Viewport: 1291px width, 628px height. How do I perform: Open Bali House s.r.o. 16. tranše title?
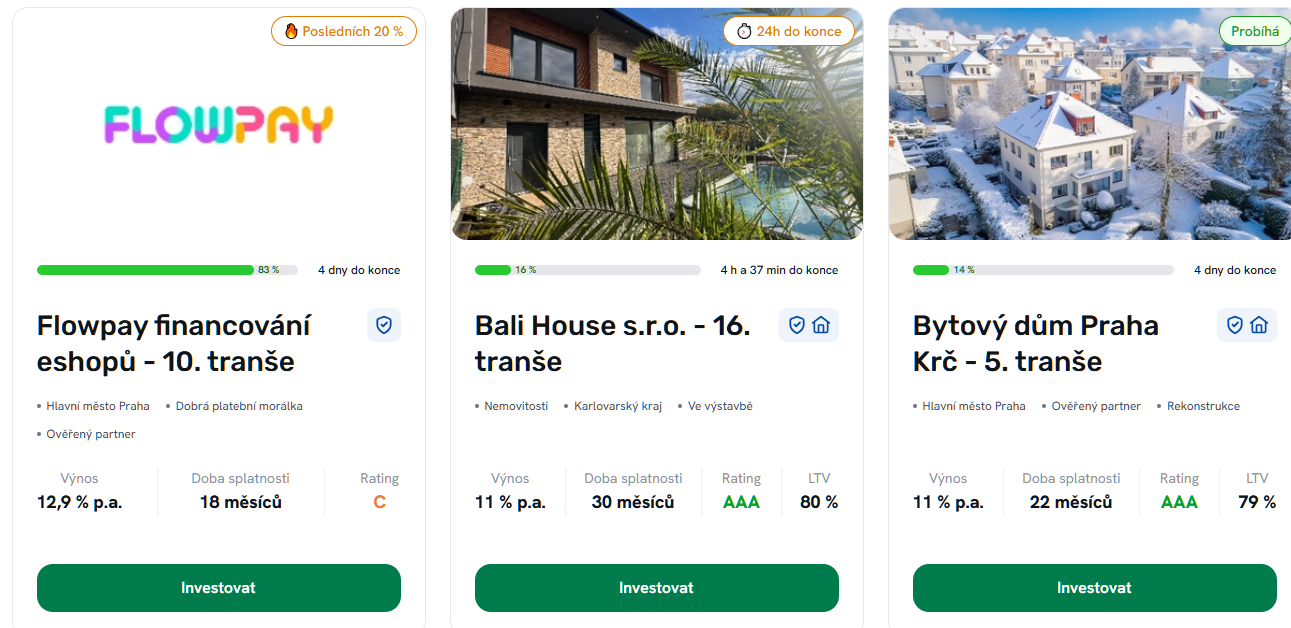pyautogui.click(x=612, y=343)
